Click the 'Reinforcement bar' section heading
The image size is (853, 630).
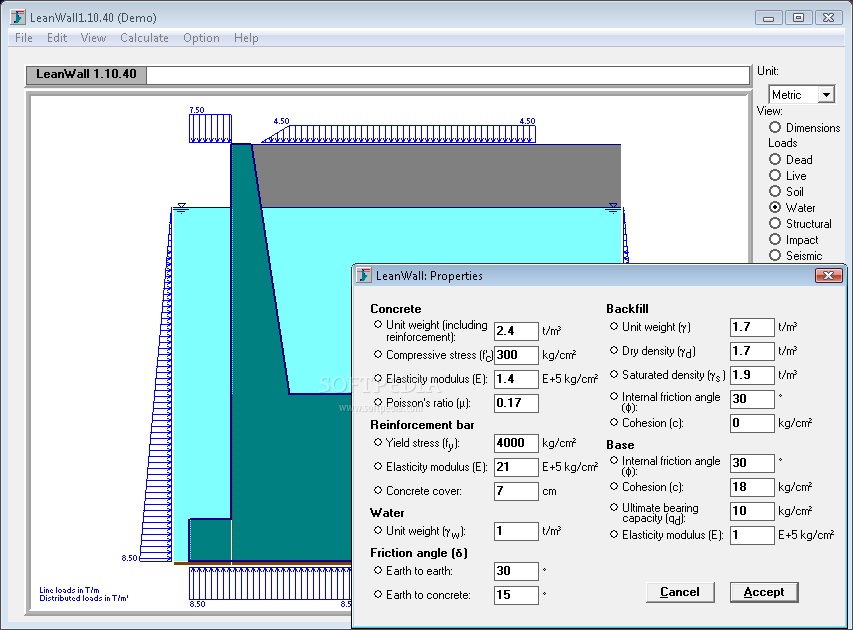click(x=422, y=424)
